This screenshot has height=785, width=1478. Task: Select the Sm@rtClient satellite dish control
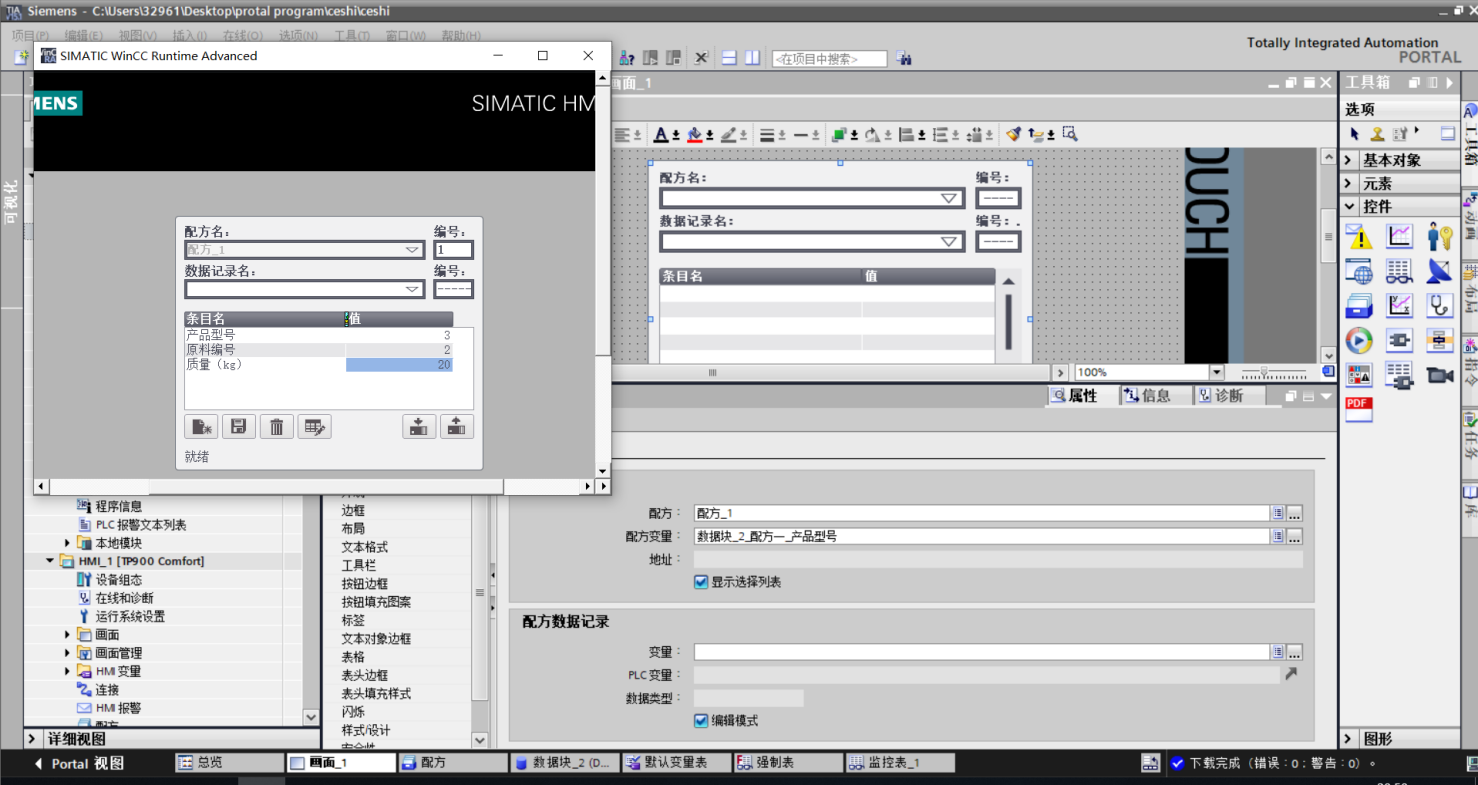tap(1440, 271)
